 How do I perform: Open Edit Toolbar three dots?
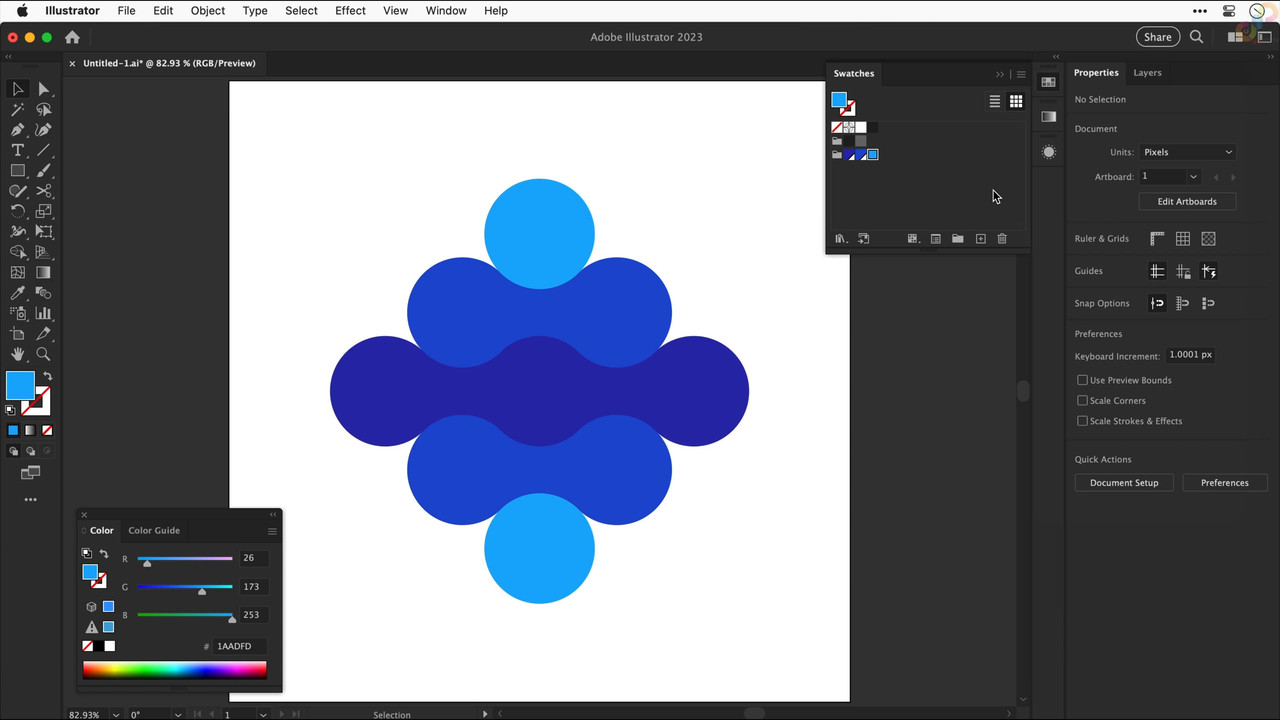click(30, 499)
